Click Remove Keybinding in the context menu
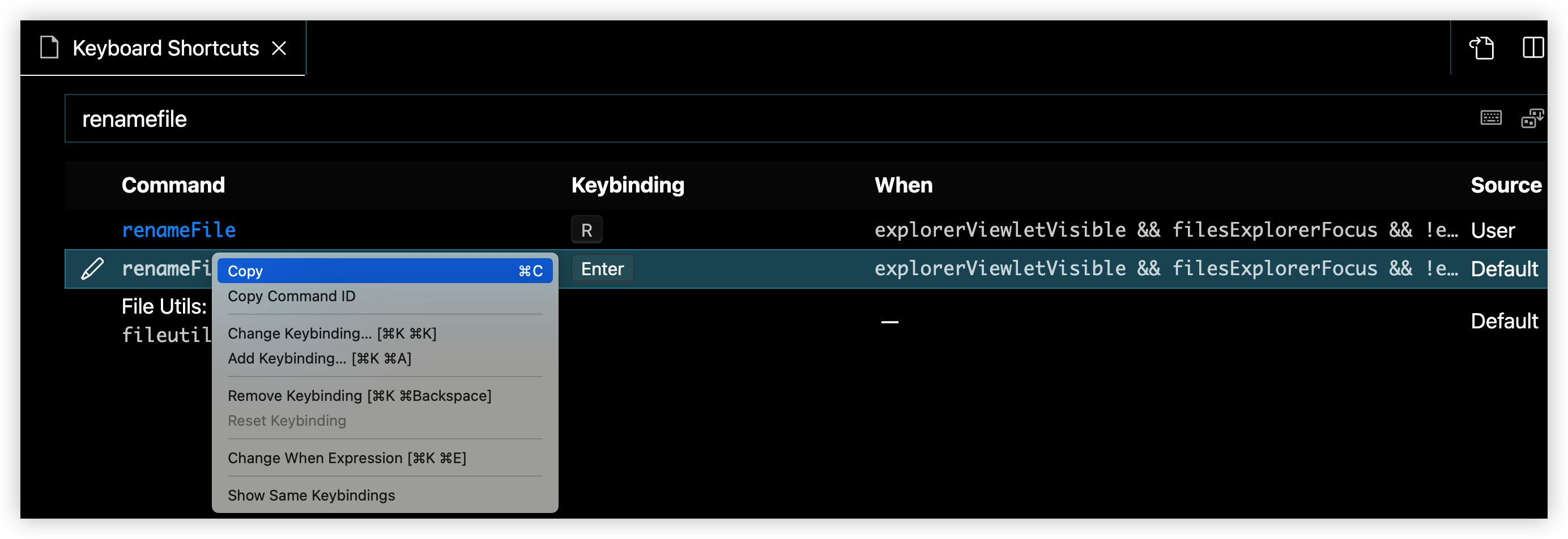 tap(359, 395)
